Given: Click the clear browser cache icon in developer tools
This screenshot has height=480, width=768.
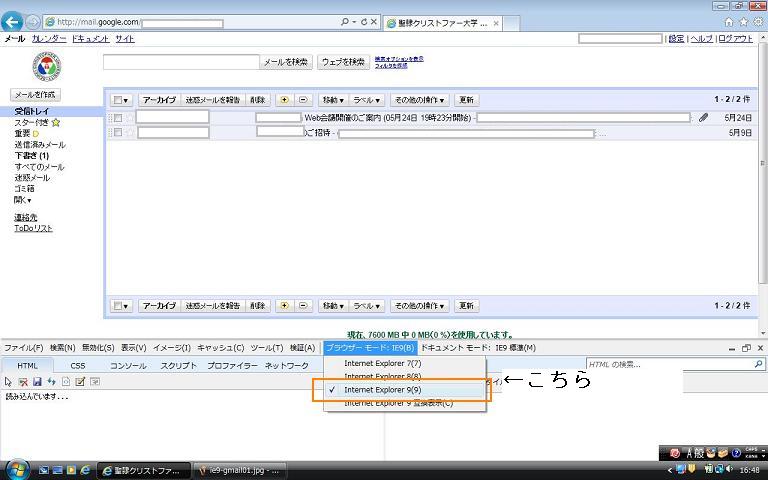Looking at the screenshot, I should pyautogui.click(x=23, y=382).
